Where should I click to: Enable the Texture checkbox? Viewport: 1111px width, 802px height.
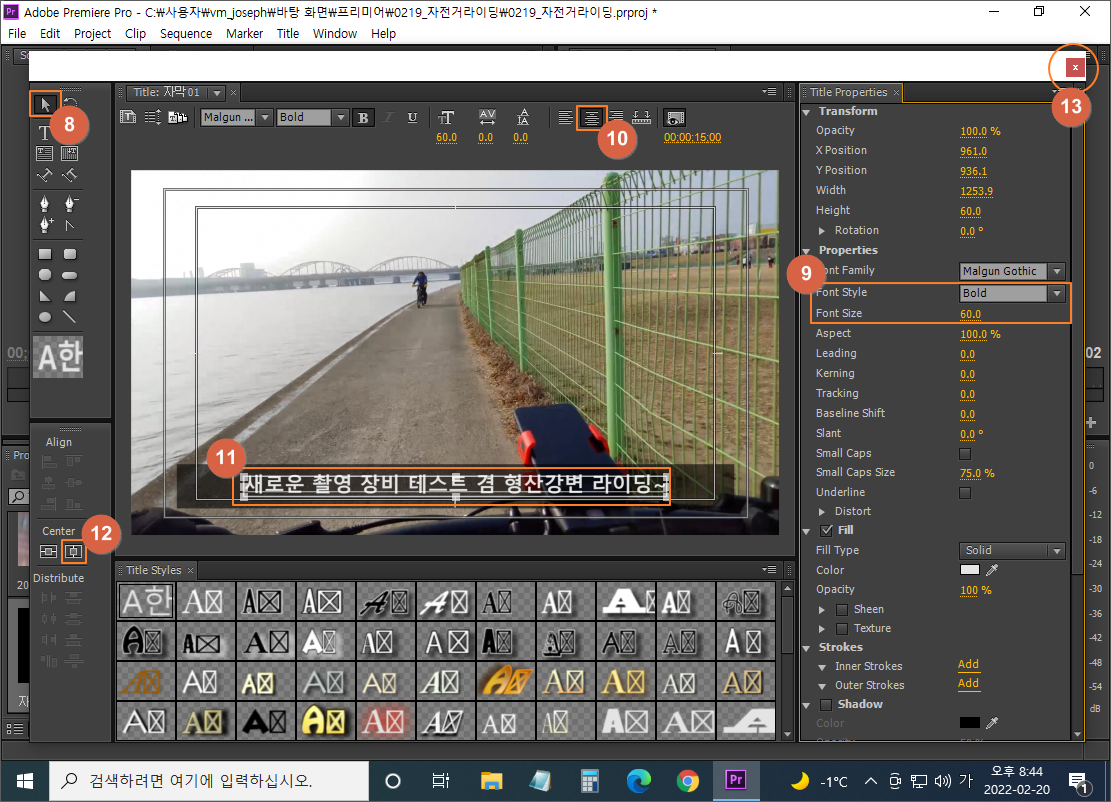[x=842, y=628]
